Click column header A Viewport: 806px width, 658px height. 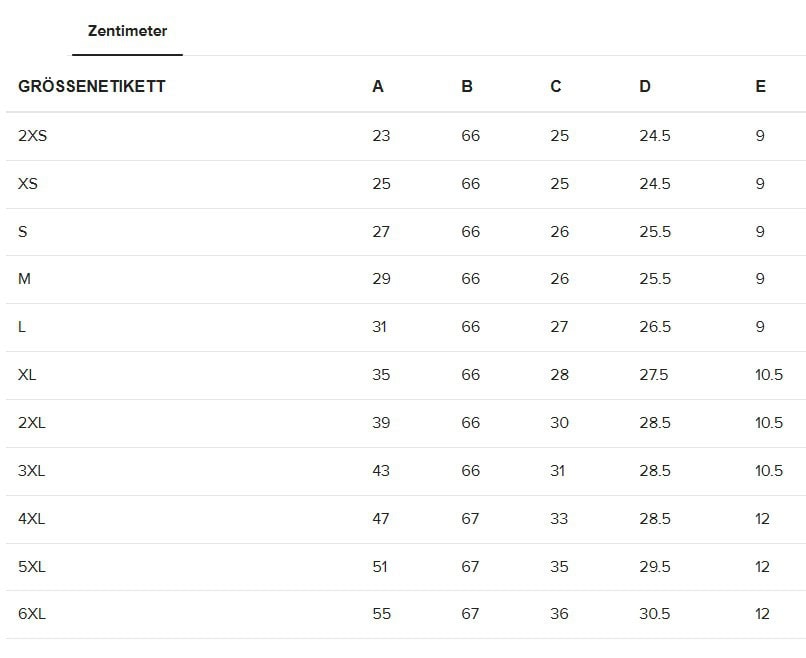coord(378,86)
